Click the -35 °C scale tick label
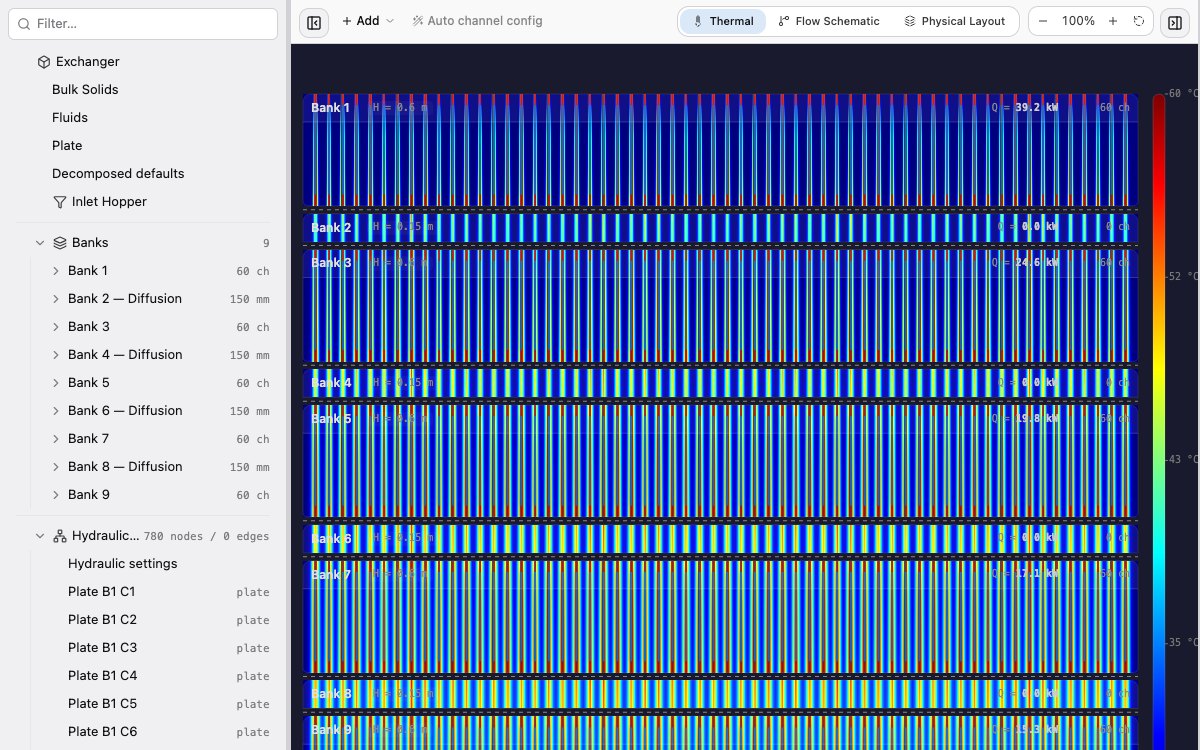This screenshot has height=750, width=1200. click(1183, 642)
